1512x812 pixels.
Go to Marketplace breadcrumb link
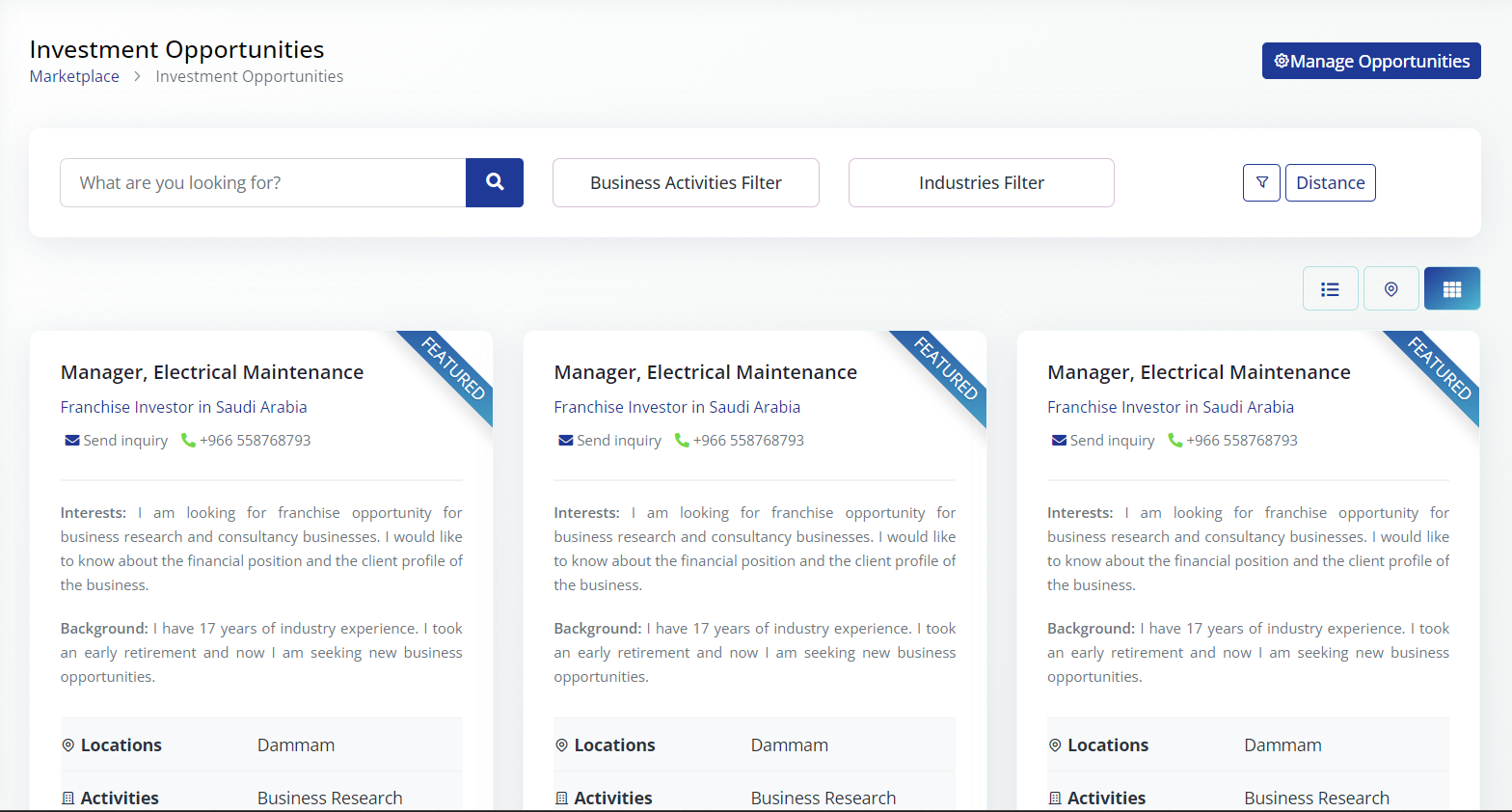click(x=74, y=76)
